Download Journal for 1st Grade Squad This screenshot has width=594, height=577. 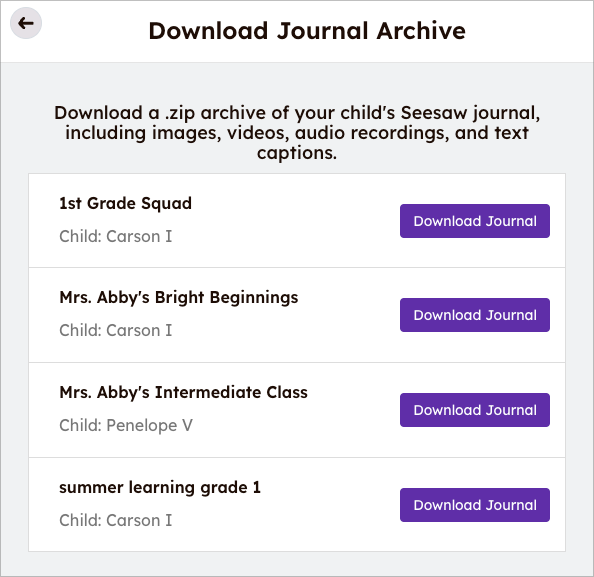tap(475, 221)
